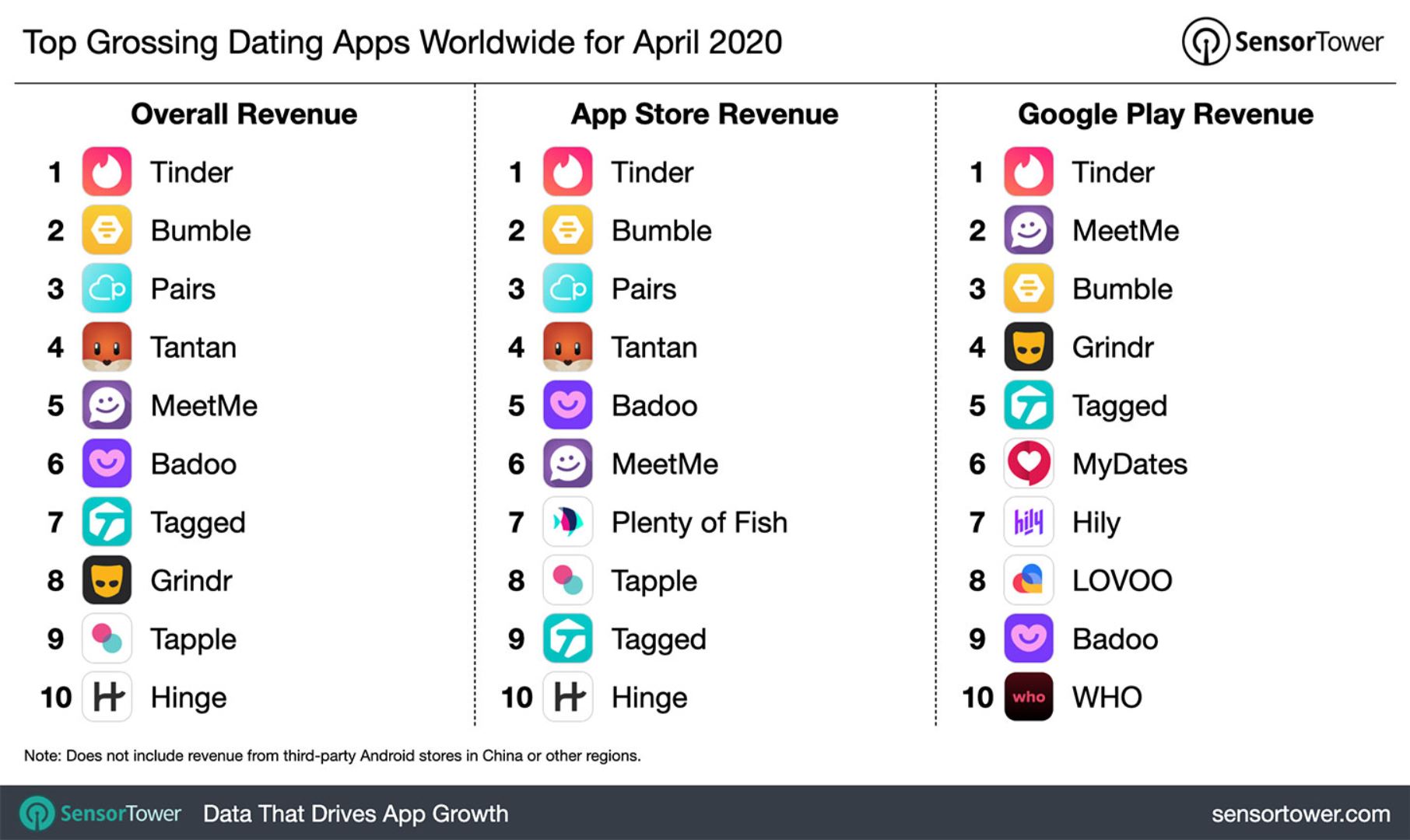Click the 'Hily' app name

1096,523
